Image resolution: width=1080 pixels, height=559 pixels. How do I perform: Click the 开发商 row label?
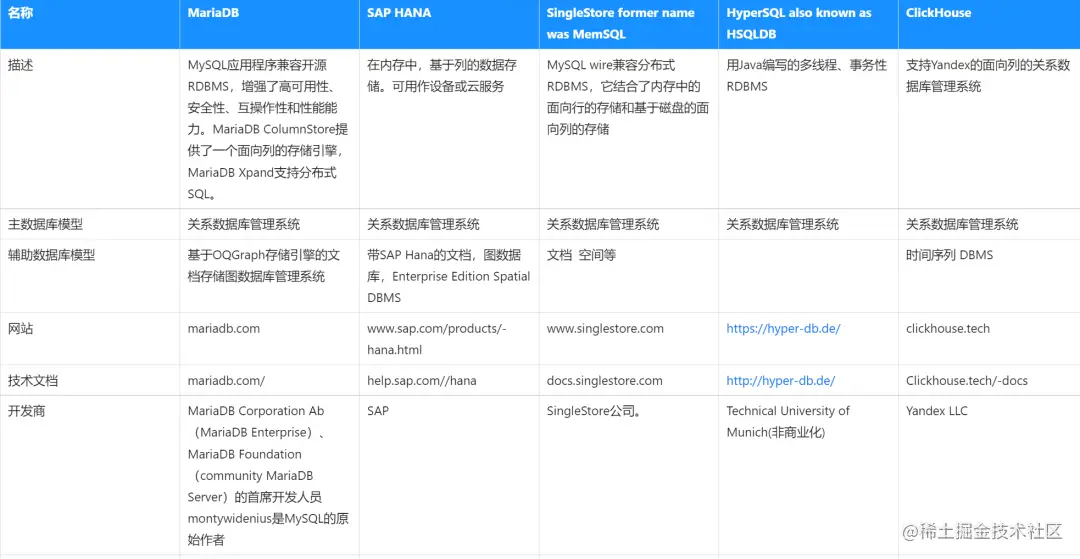[x=26, y=411]
